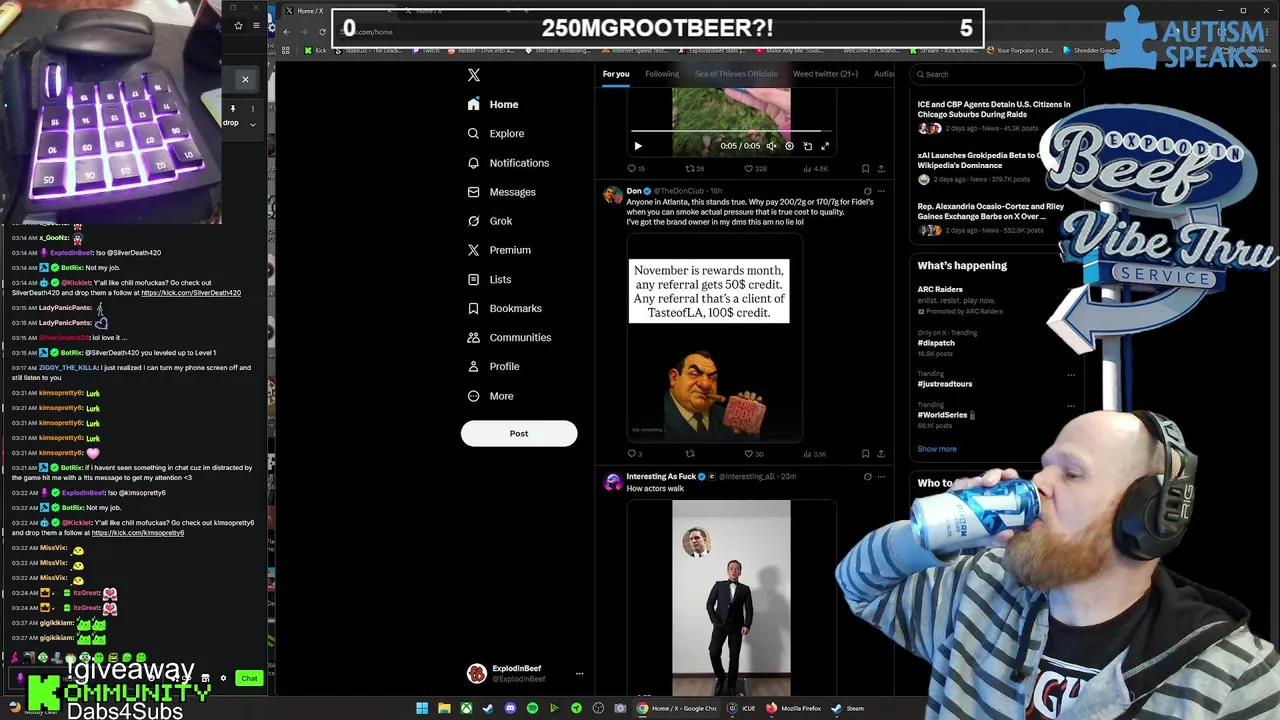This screenshot has height=720, width=1280.
Task: Click the X logo above the sidebar
Action: tap(474, 75)
